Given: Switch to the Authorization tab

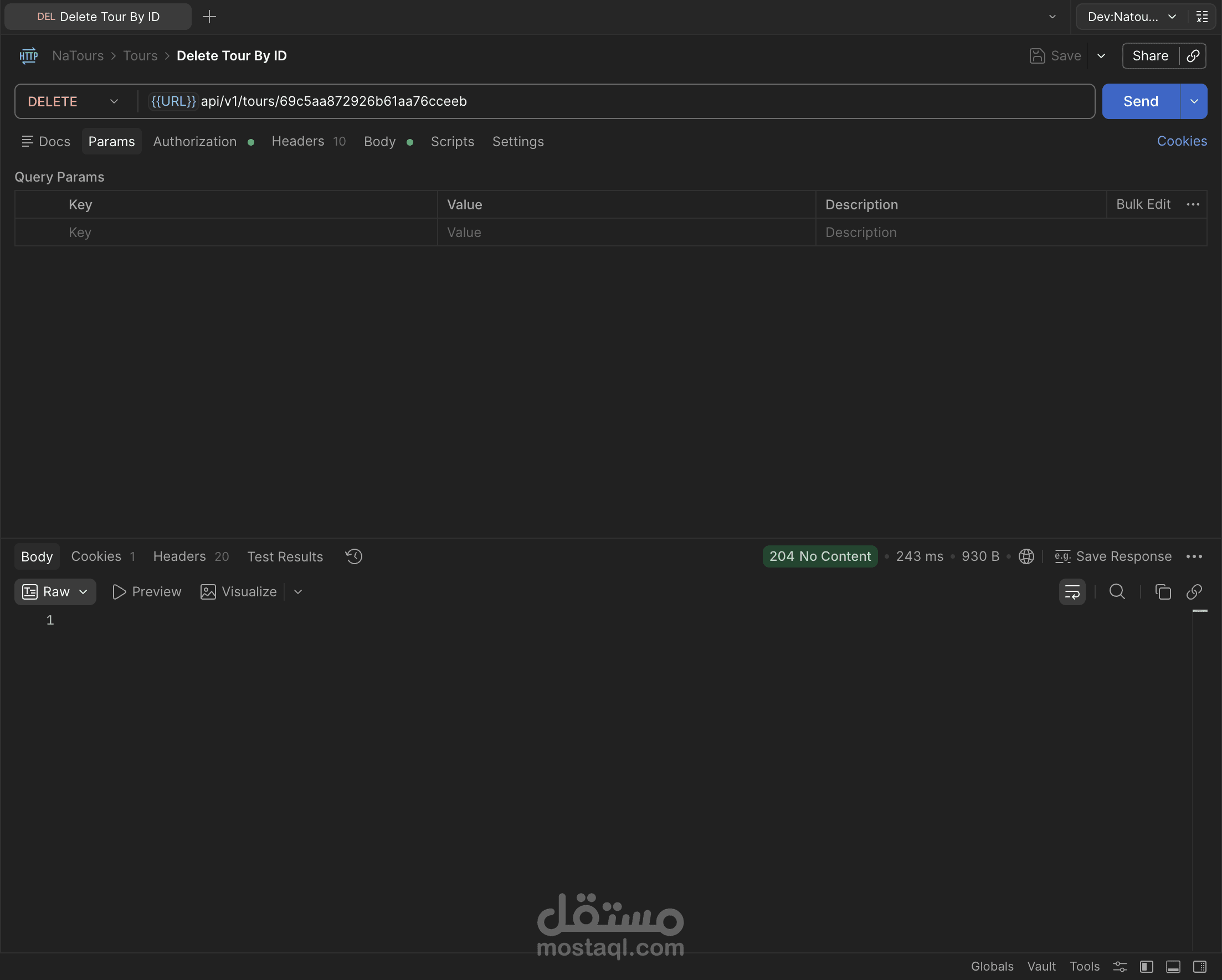Looking at the screenshot, I should 195,142.
